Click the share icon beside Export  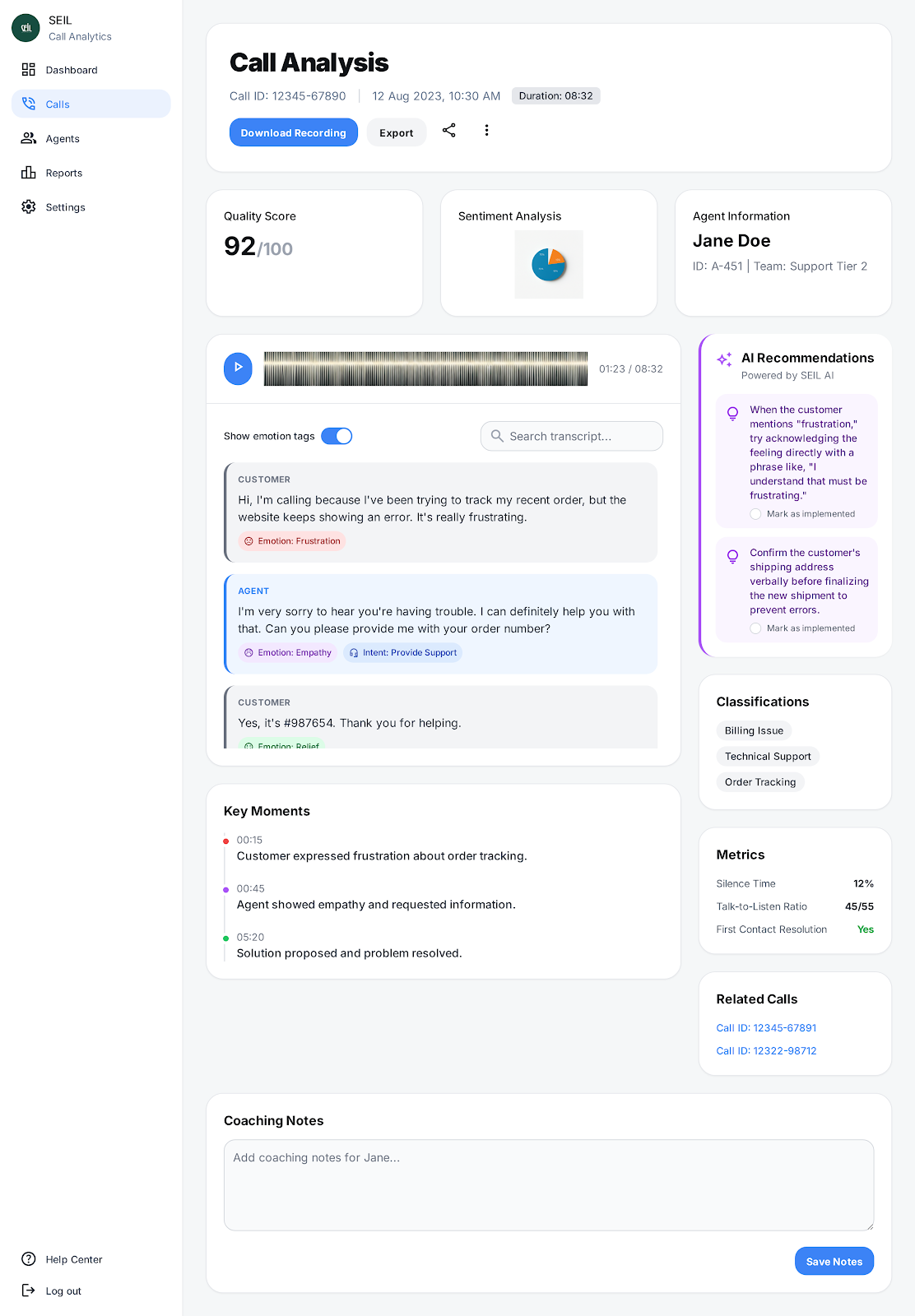pyautogui.click(x=448, y=131)
